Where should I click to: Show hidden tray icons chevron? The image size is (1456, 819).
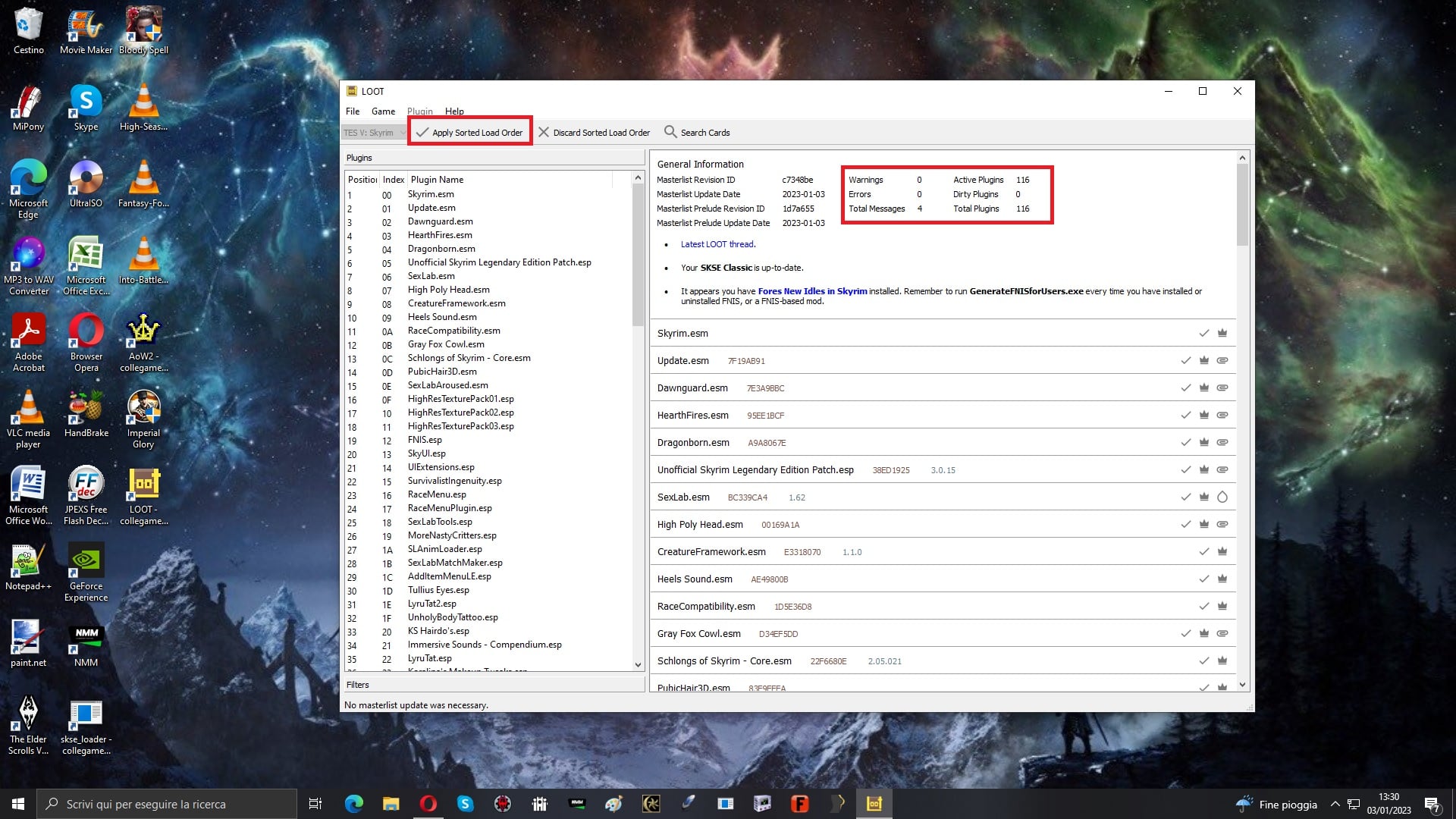[x=1335, y=804]
